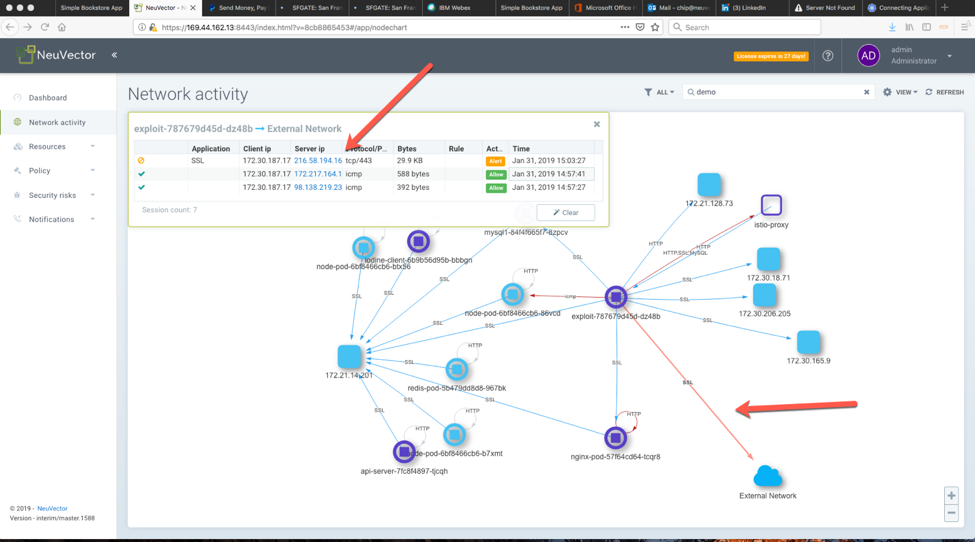
Task: Click the REFRESH button
Action: 944,92
